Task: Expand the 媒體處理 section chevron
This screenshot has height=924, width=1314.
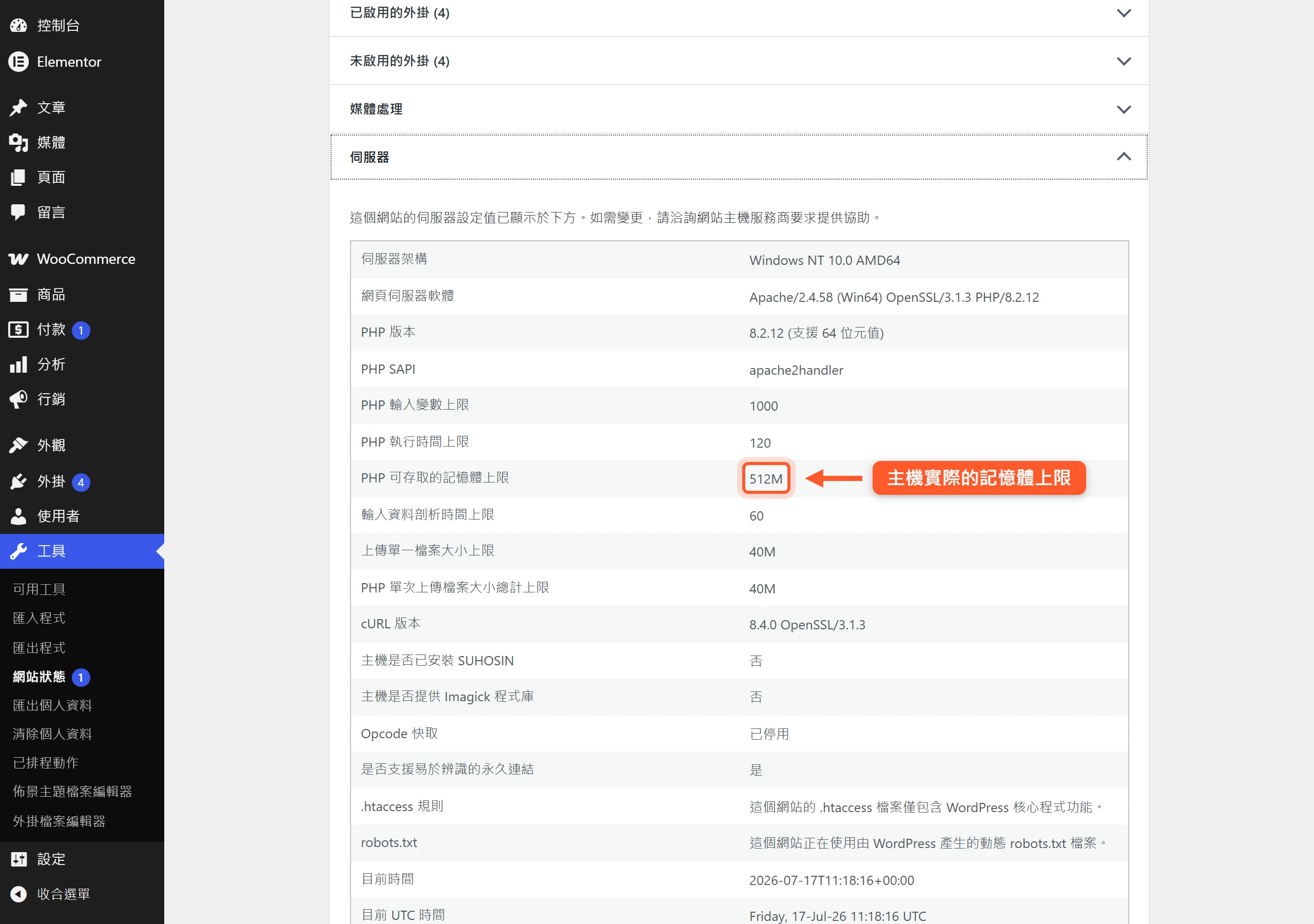Action: tap(1124, 109)
